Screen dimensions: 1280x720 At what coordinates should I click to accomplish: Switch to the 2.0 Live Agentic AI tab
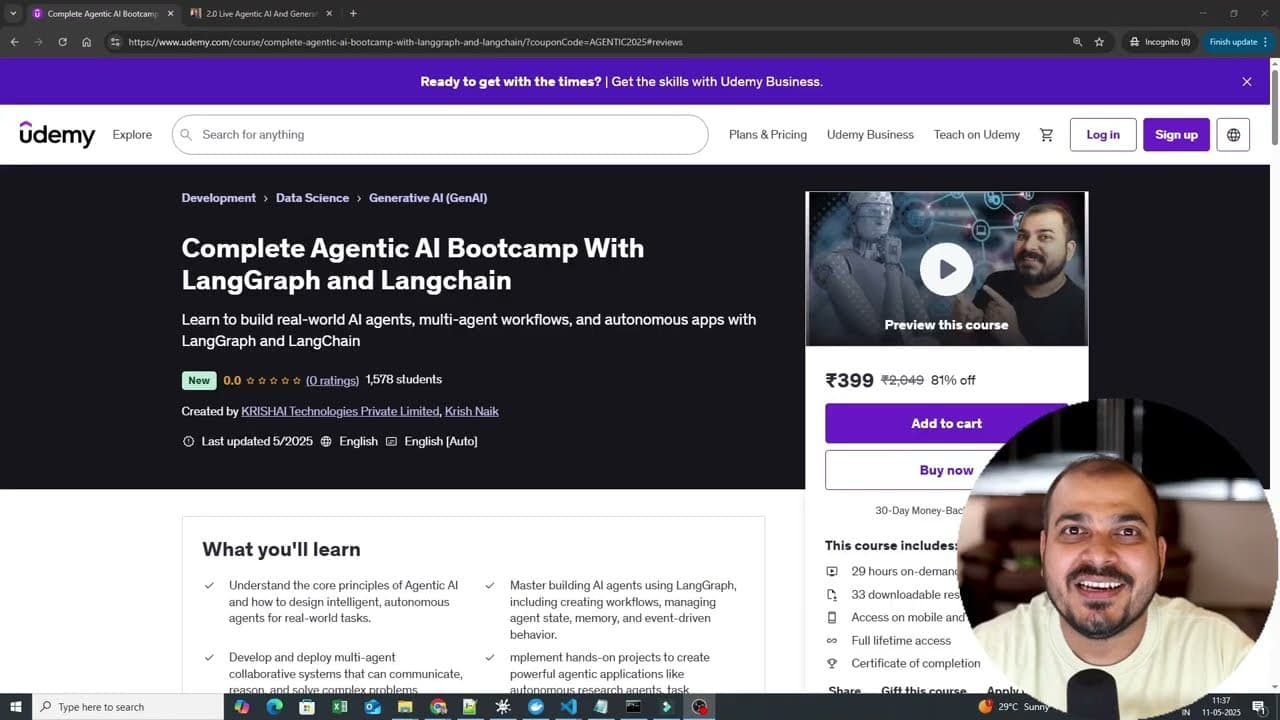[262, 14]
